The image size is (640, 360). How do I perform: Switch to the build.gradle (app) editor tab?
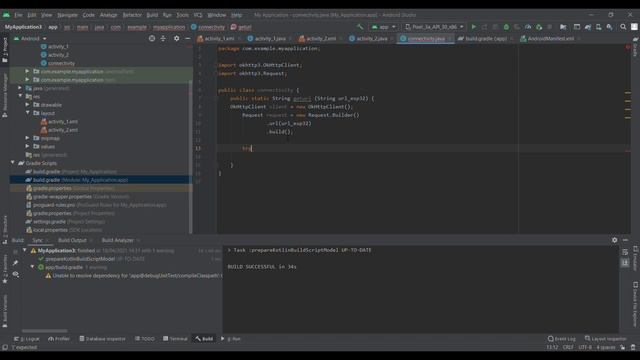[x=485, y=39]
